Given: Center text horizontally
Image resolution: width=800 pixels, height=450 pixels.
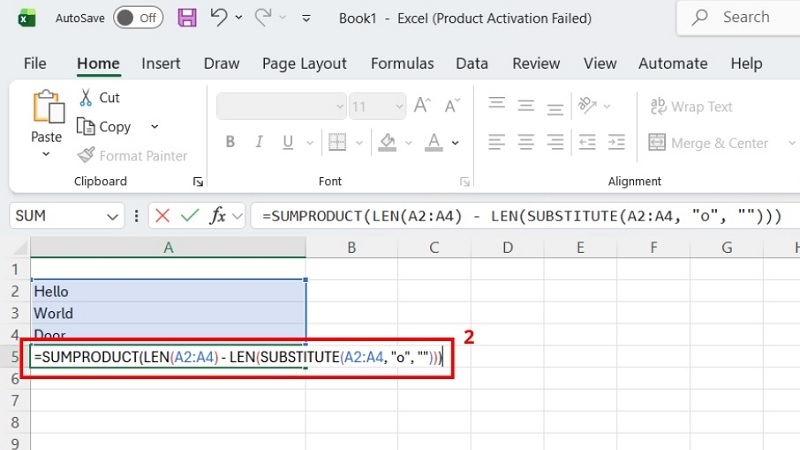Looking at the screenshot, I should click(526, 142).
